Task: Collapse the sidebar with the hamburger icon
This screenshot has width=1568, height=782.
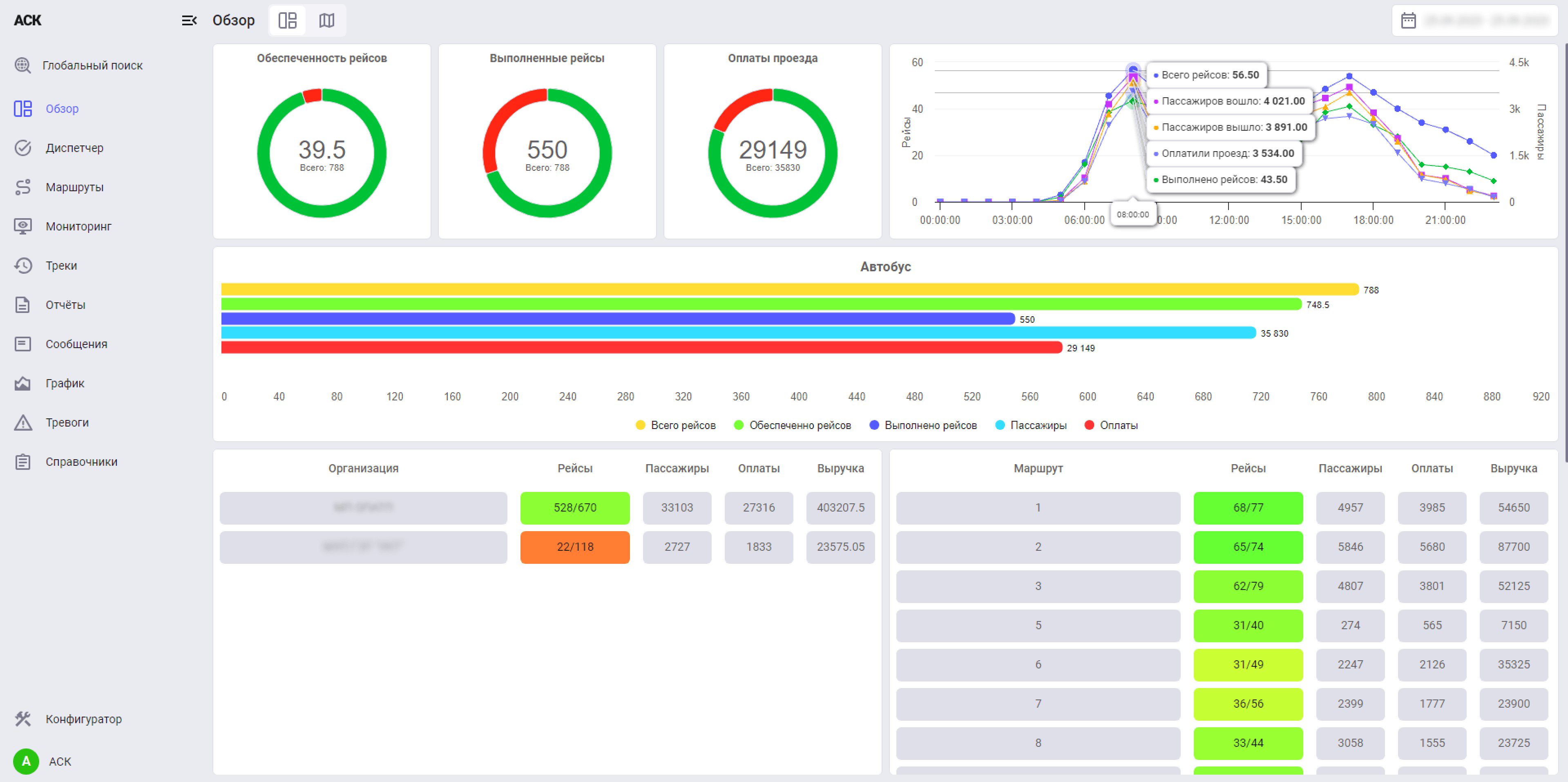Action: (x=189, y=21)
